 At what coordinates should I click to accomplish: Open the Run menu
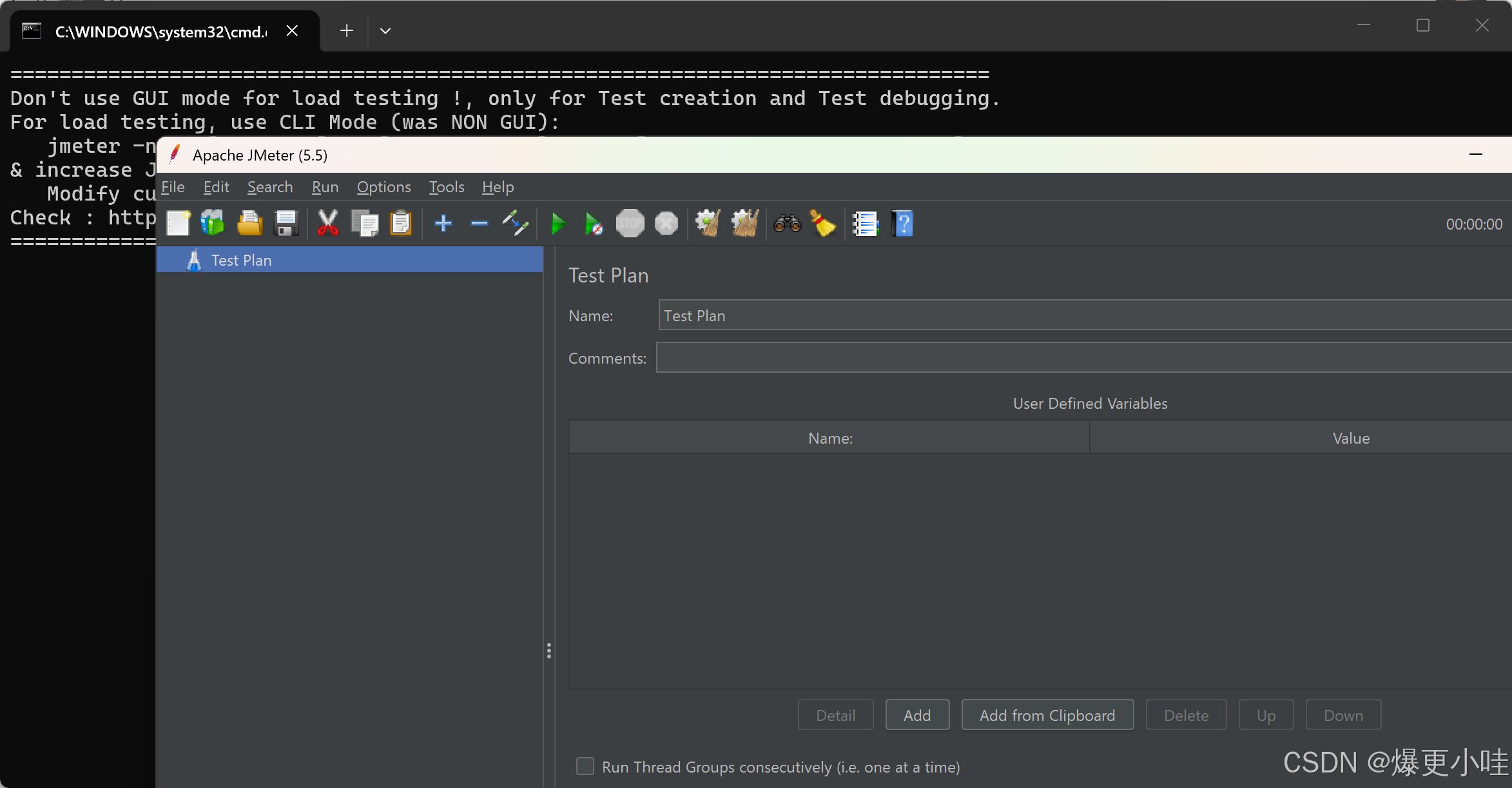pyautogui.click(x=325, y=187)
